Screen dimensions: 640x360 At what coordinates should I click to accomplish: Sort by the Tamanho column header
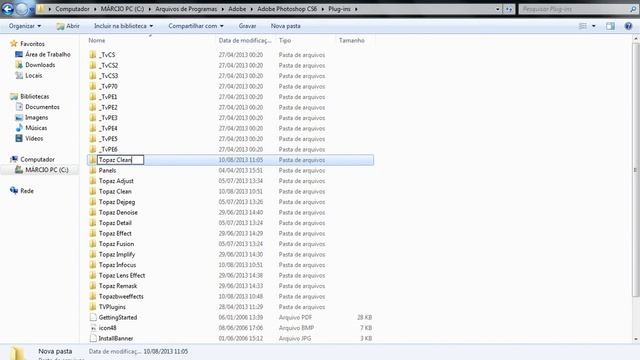point(351,40)
